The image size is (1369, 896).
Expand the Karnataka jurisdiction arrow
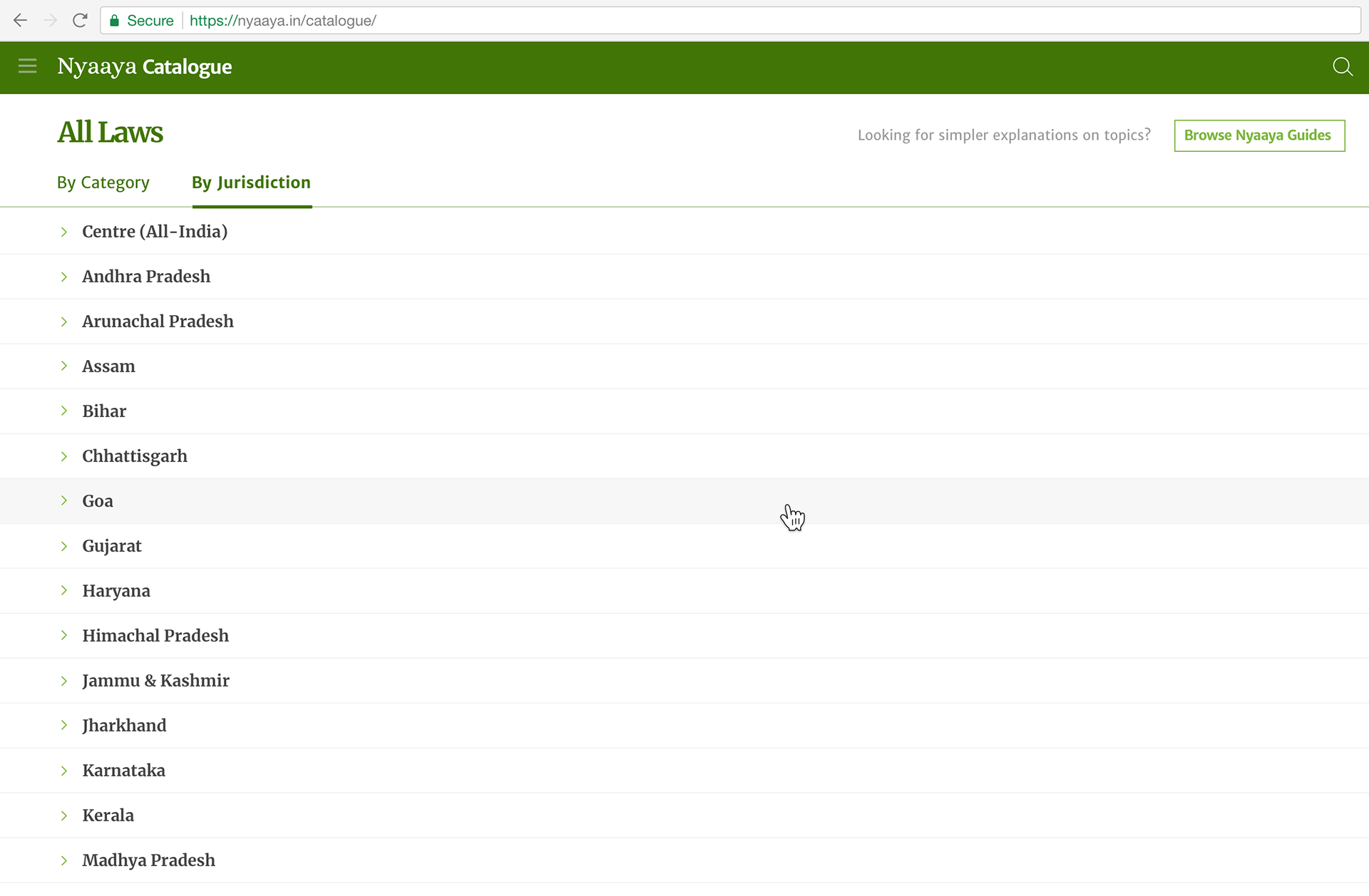[x=64, y=771]
